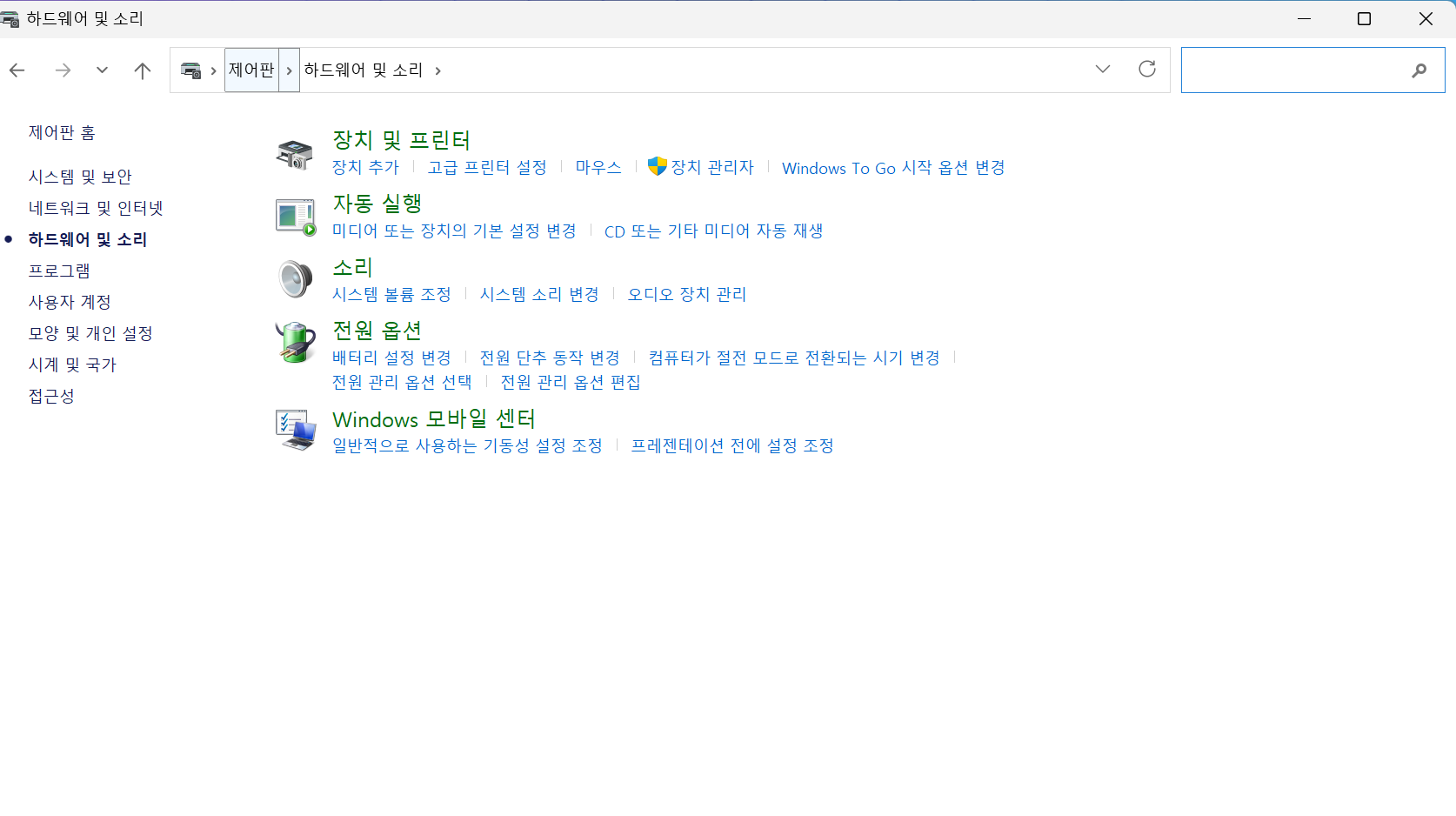Select 하드웨어 및 소리 in the sidebar

[x=88, y=239]
